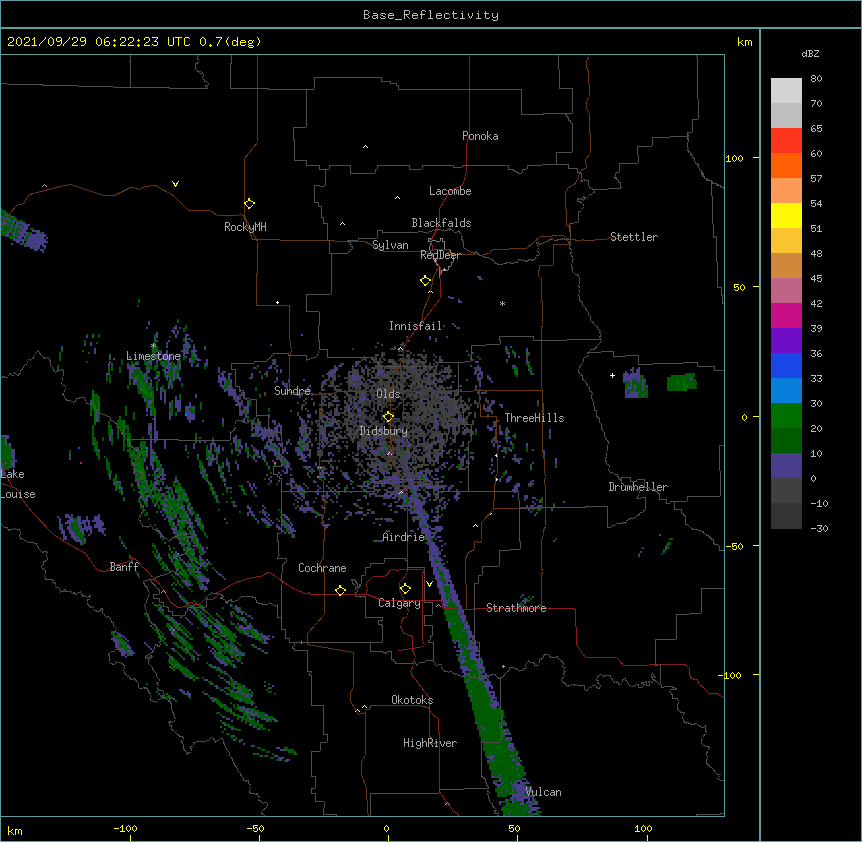862x842 pixels.
Task: Click the Base_Reflectivity title text
Action: 431,15
